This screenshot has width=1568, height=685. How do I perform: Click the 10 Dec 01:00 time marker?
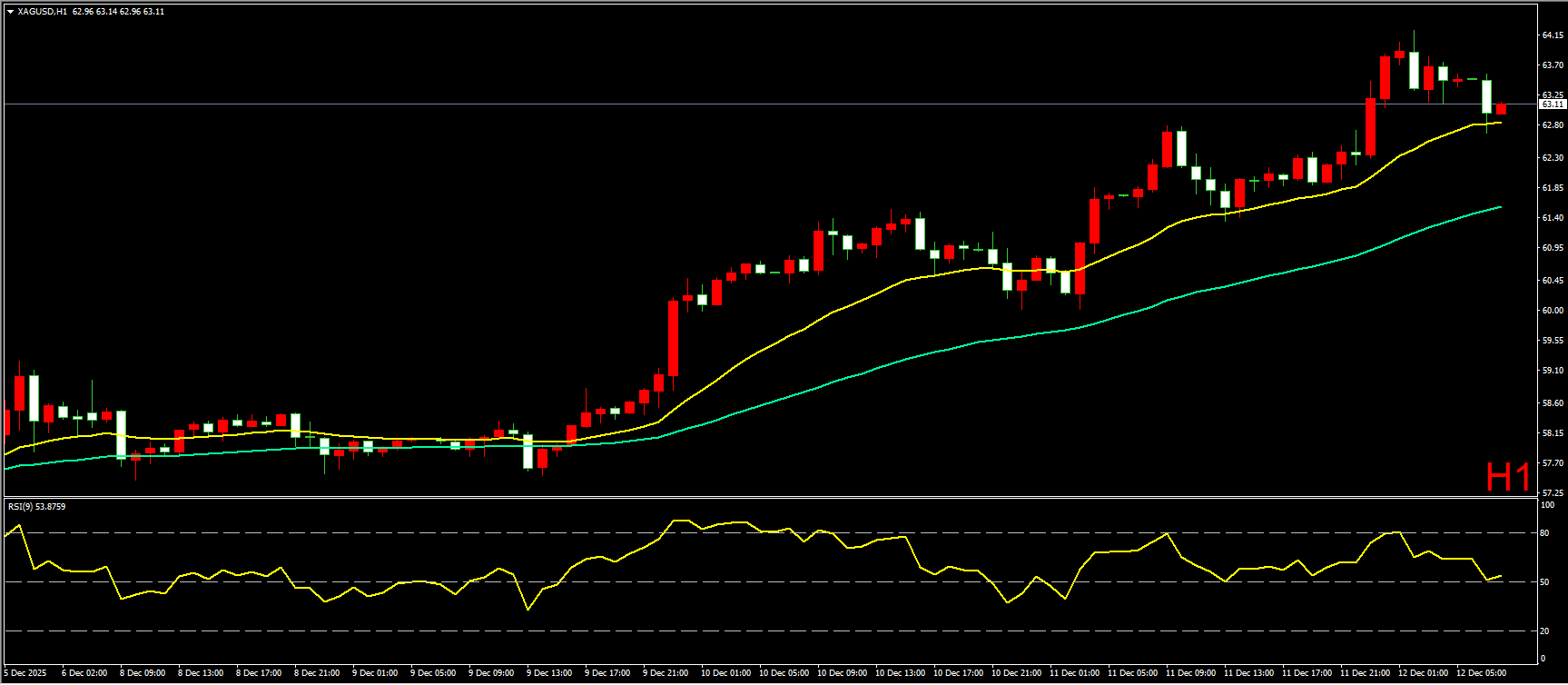(725, 673)
